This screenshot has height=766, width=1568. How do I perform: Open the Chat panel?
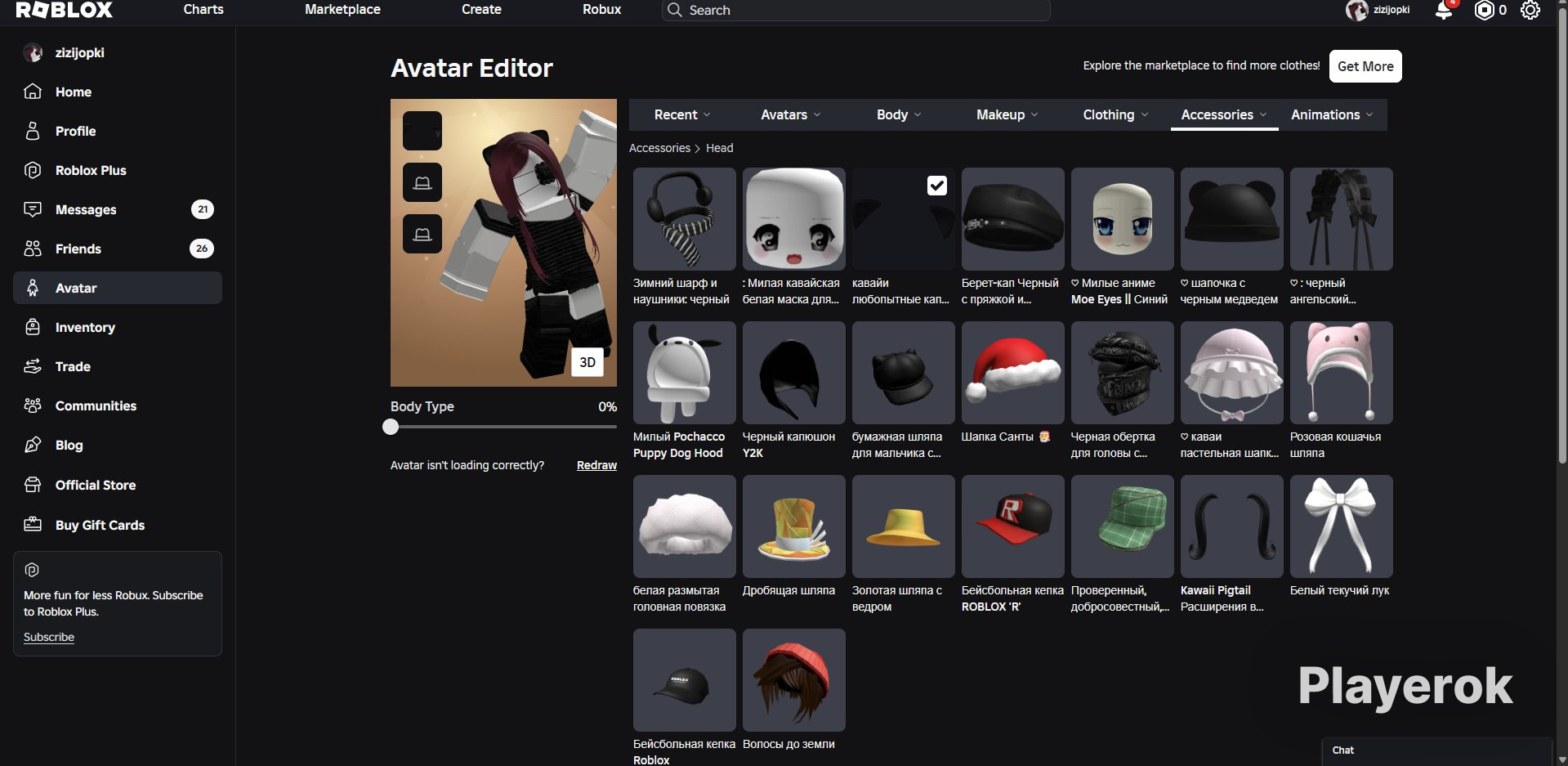pos(1436,751)
